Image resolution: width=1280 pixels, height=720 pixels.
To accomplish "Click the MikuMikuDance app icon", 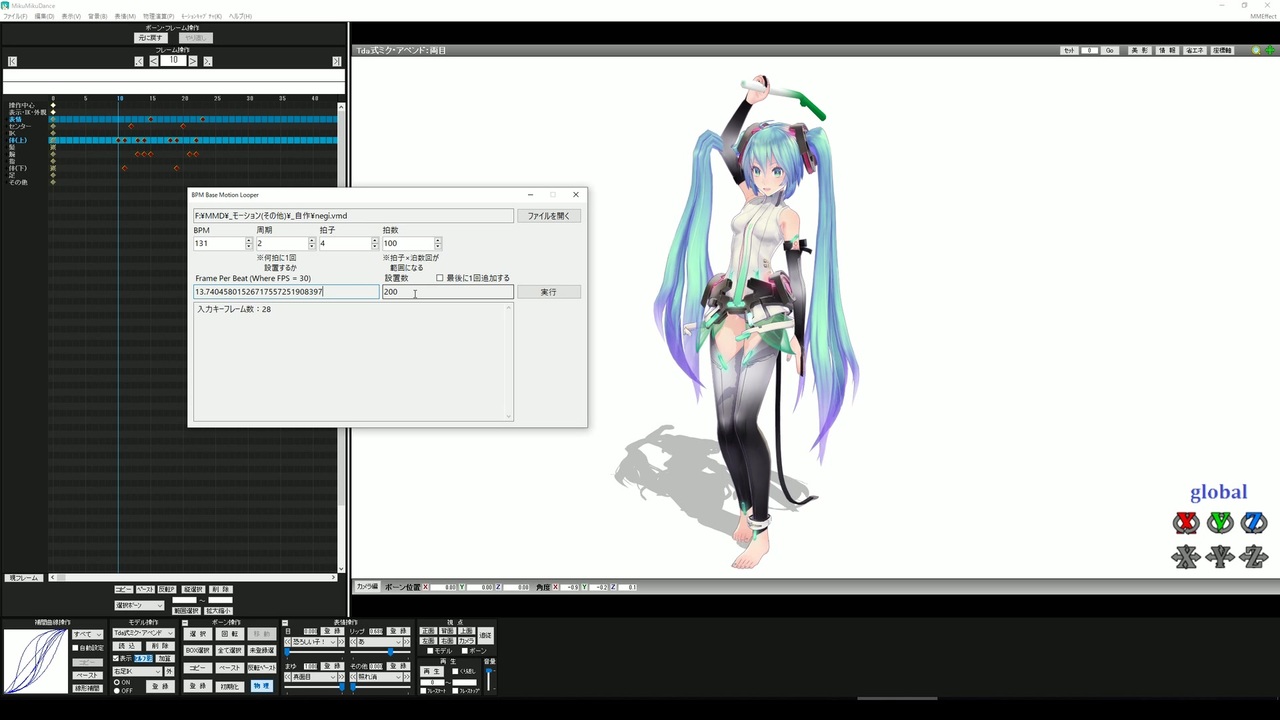I will [x=5, y=5].
